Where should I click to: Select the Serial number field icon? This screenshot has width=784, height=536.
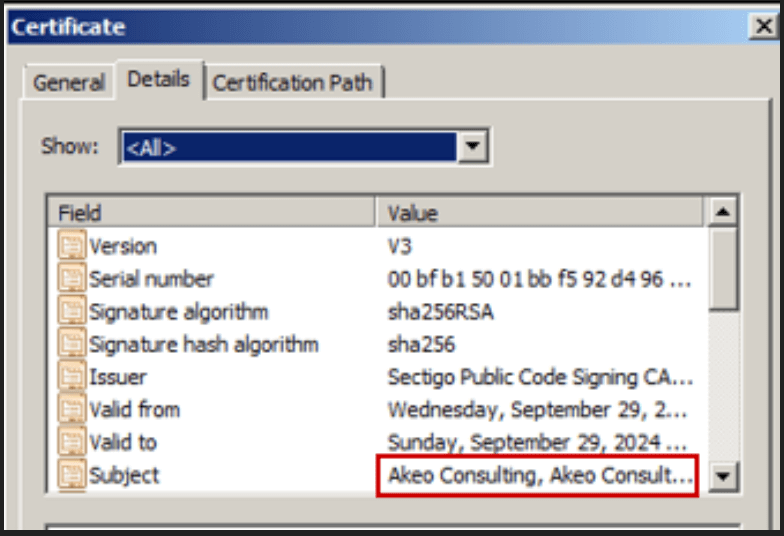point(72,277)
